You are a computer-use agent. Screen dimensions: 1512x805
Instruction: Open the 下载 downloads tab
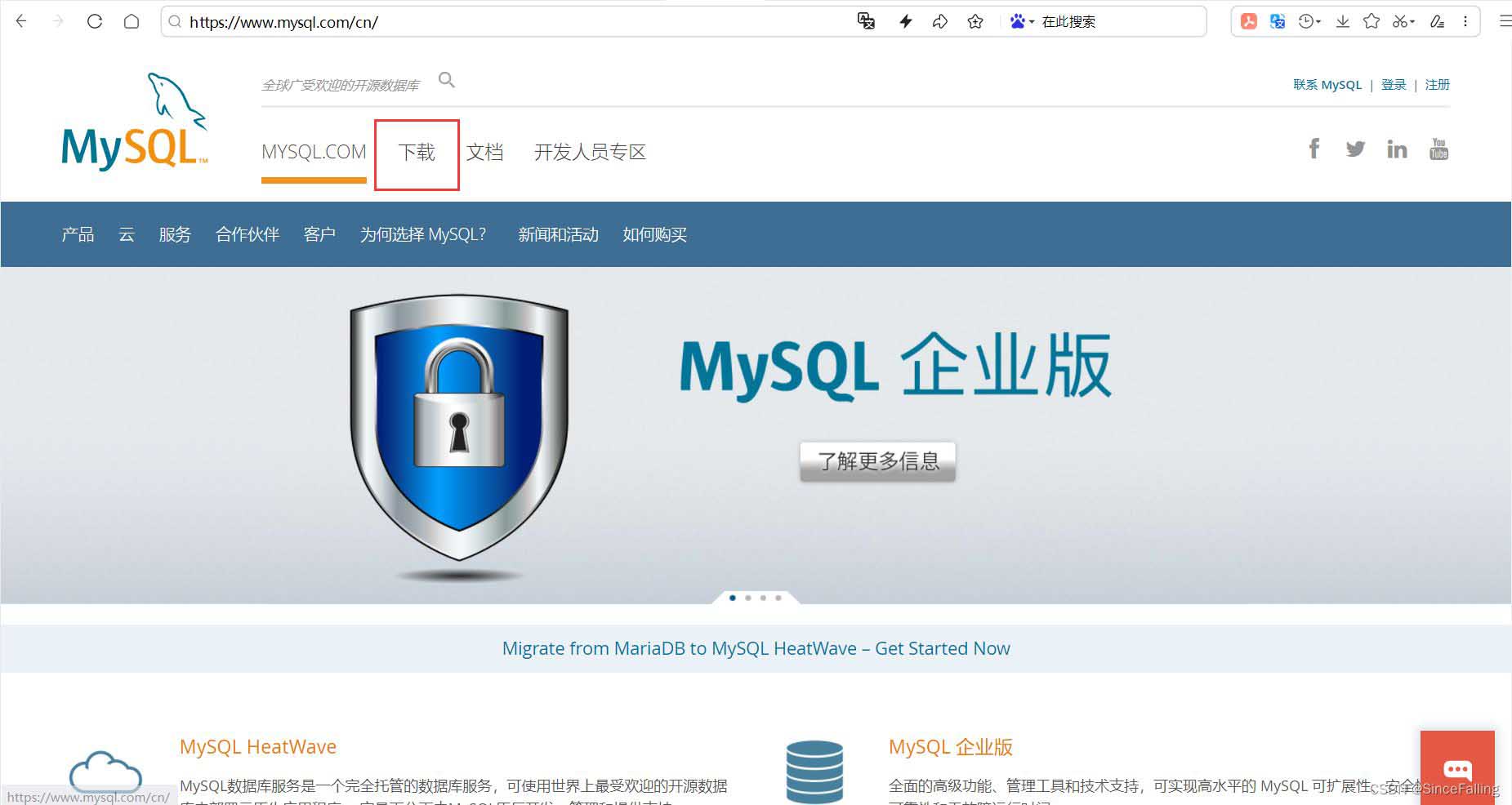click(x=417, y=153)
